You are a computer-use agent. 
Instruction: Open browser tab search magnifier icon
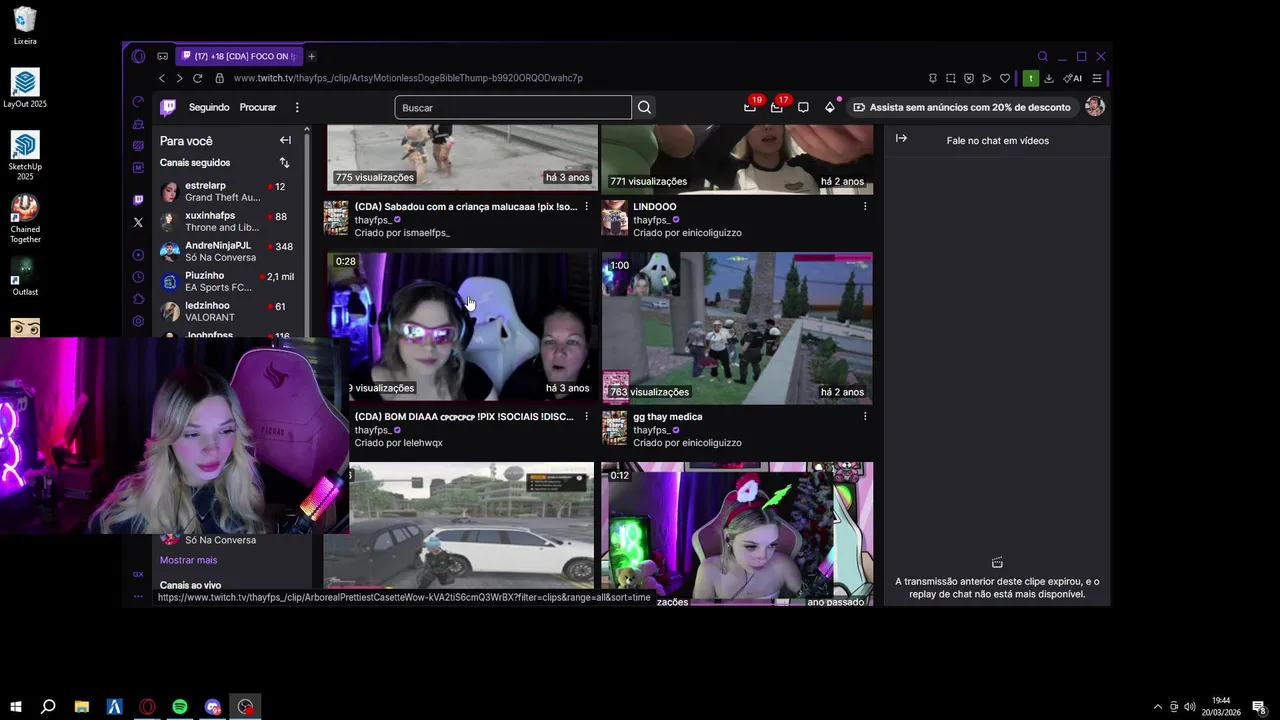tap(1043, 56)
